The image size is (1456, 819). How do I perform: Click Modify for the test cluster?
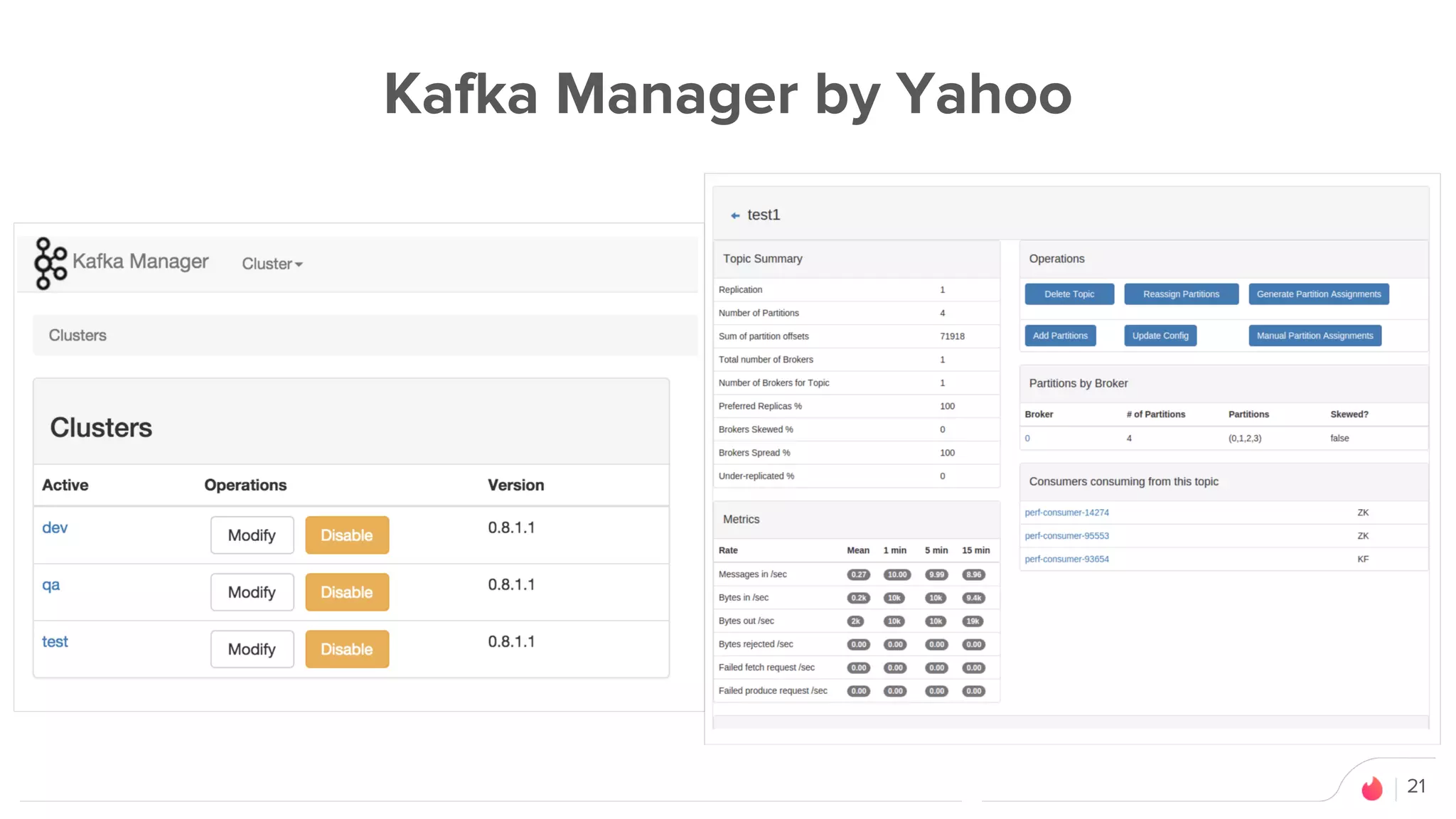click(x=252, y=649)
